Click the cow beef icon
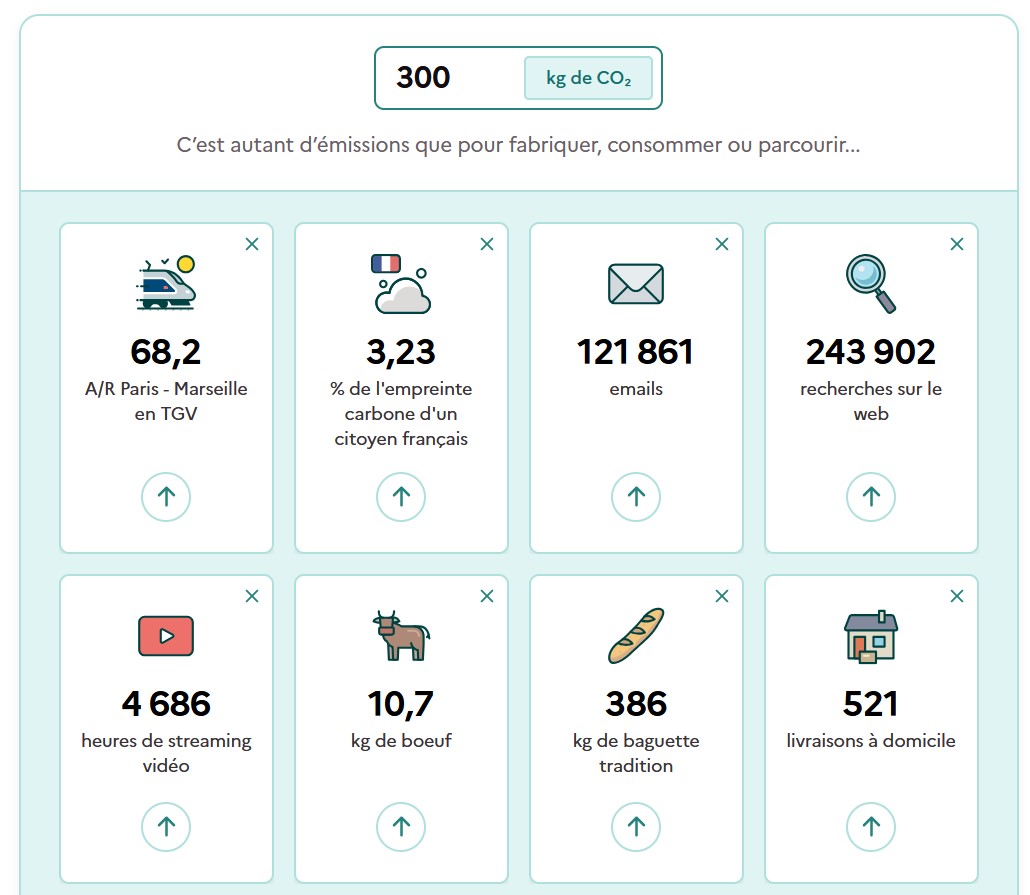The width and height of the screenshot is (1030, 895). tap(401, 635)
